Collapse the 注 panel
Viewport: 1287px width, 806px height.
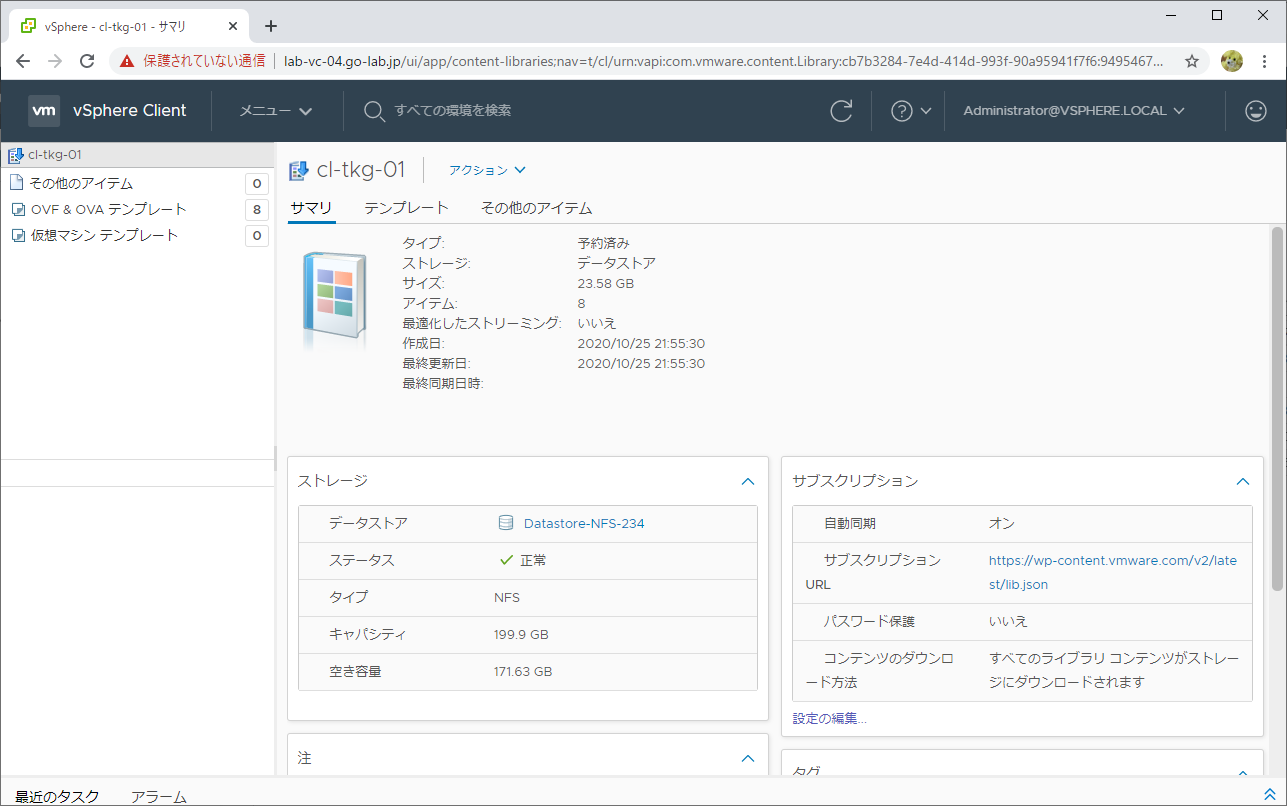pyautogui.click(x=747, y=758)
